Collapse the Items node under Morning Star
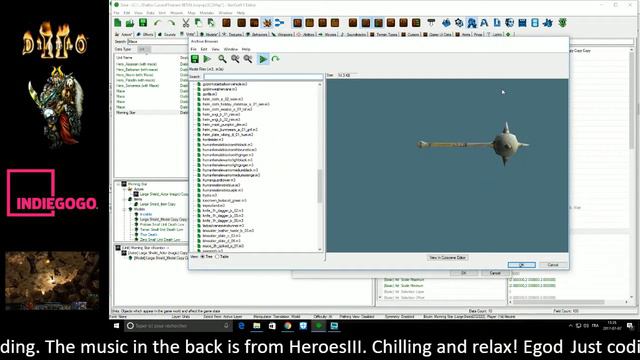Screen dimensions: 640x360 coord(124,199)
